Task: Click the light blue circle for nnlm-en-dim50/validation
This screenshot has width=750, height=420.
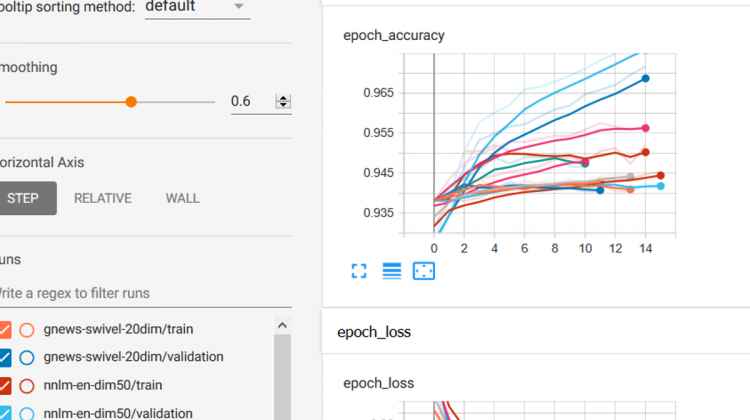Action: click(x=27, y=412)
